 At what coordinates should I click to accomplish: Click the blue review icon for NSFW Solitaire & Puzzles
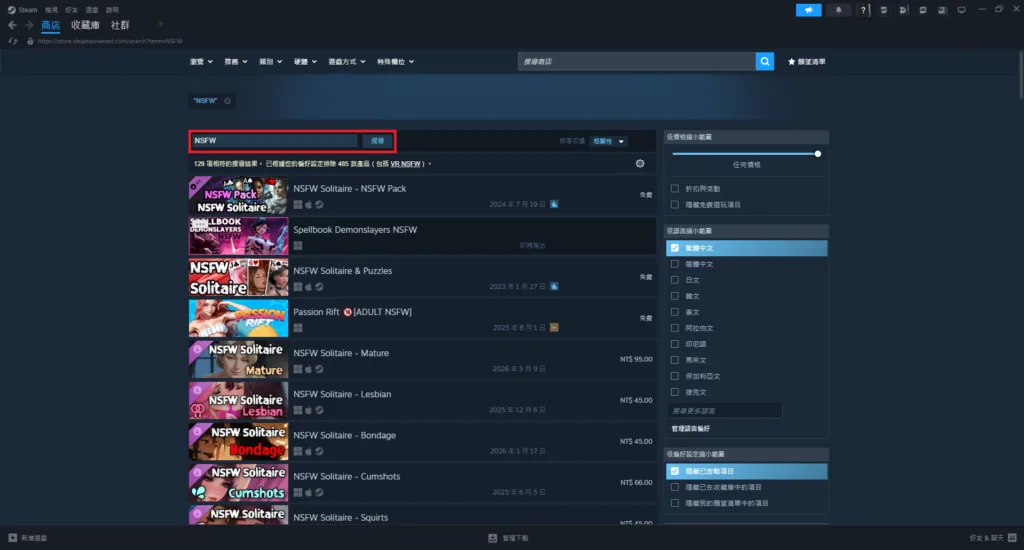pyautogui.click(x=554, y=286)
